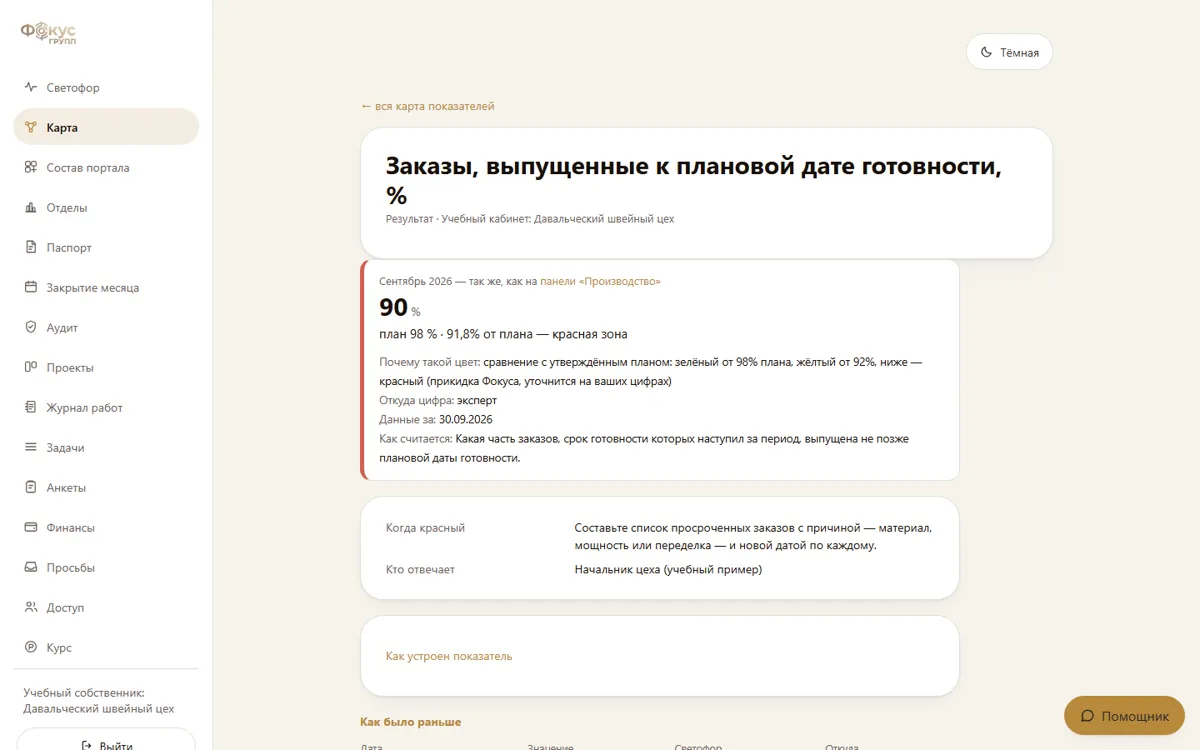Click the moon icon on theme button
This screenshot has height=750, width=1200.
[986, 52]
